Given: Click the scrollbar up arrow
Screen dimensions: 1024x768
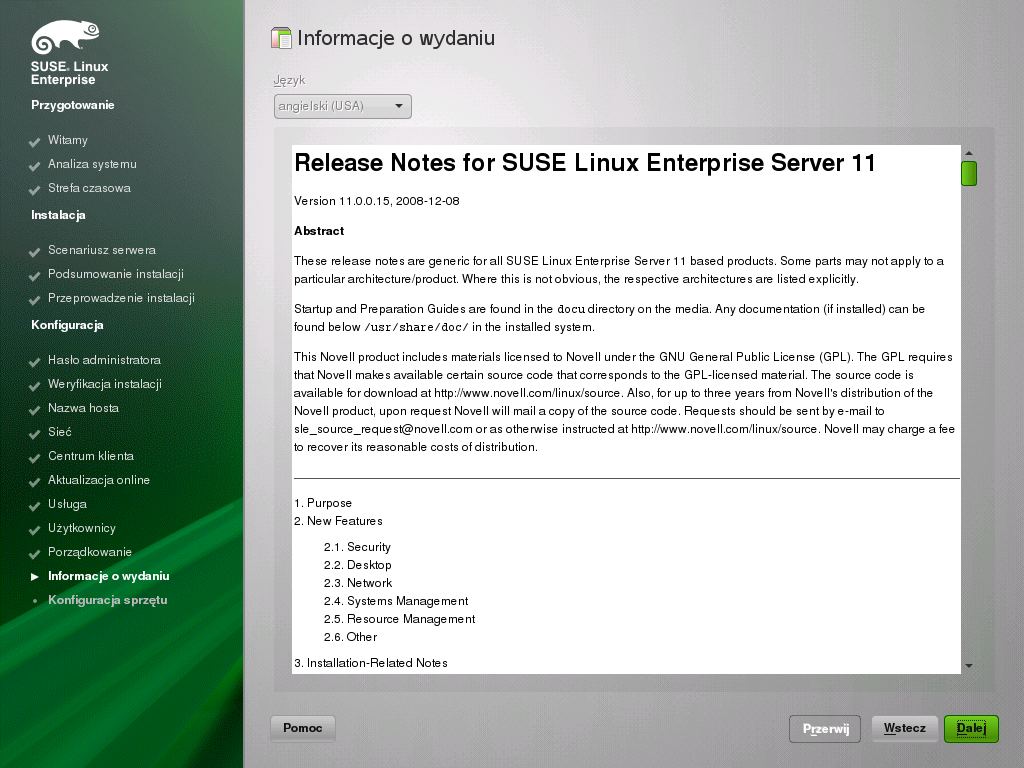Looking at the screenshot, I should click(x=969, y=153).
